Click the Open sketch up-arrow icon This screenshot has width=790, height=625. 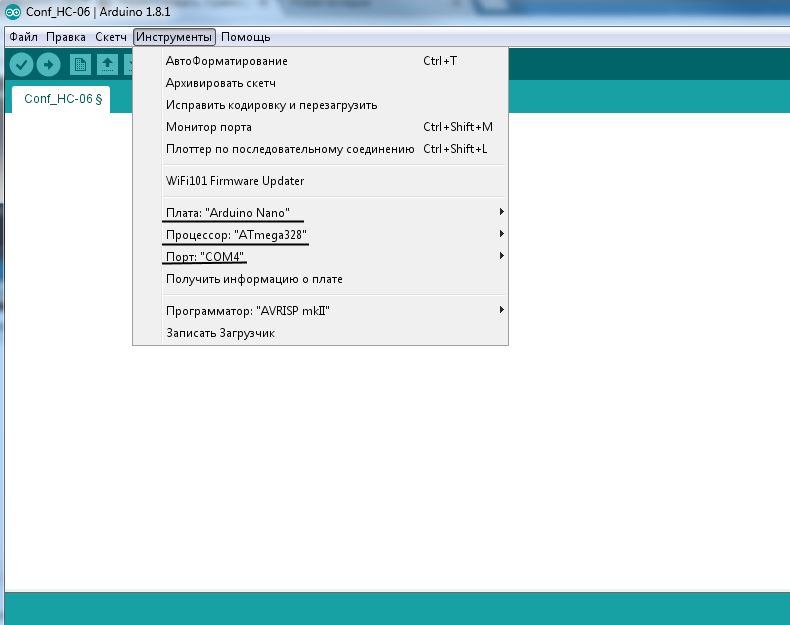click(107, 64)
